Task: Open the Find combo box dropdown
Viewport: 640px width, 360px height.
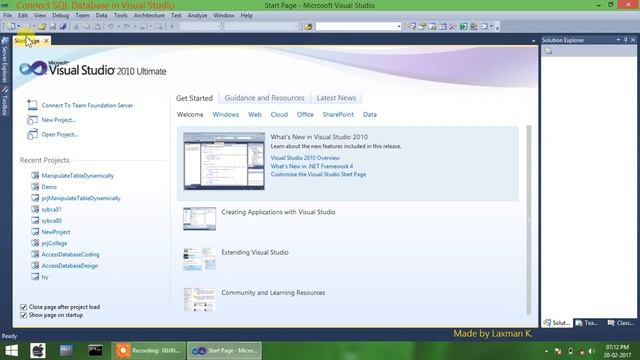Action: tap(399, 27)
